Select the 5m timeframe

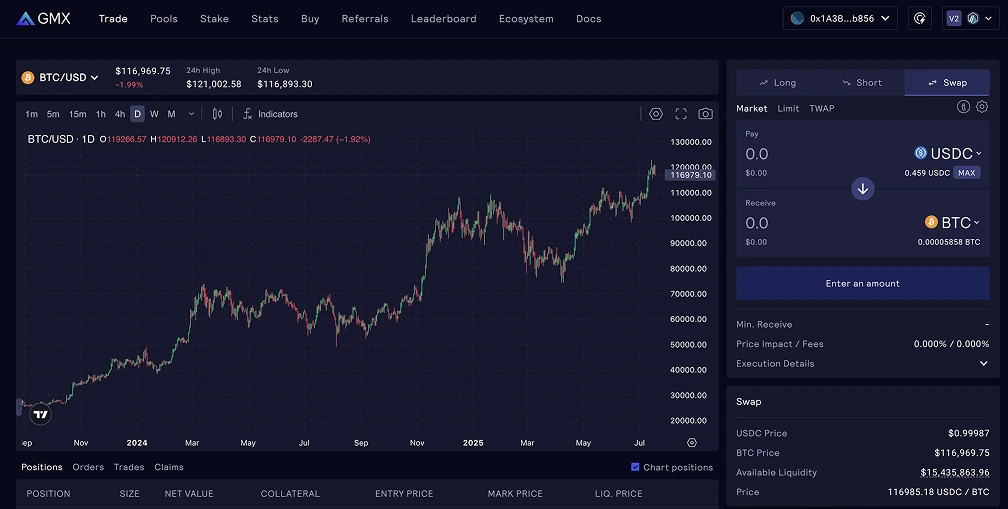tap(53, 114)
